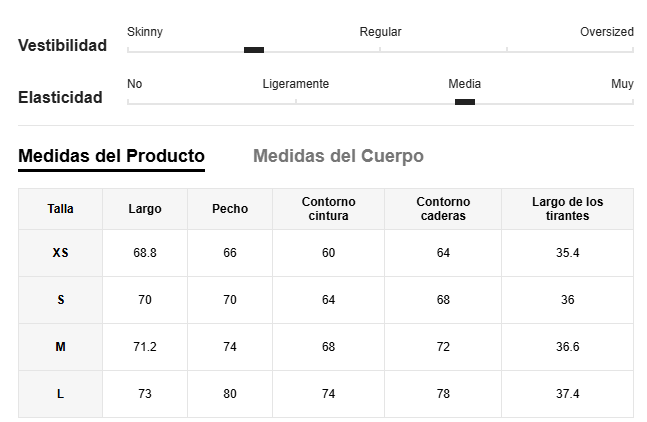Click the Regular label on fit scale
The width and height of the screenshot is (647, 422).
tap(380, 32)
